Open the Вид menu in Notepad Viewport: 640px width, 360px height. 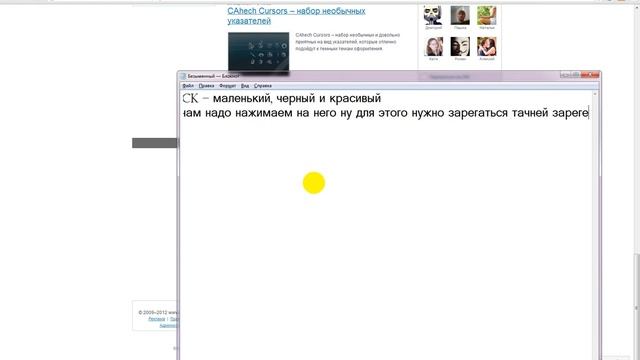click(244, 86)
